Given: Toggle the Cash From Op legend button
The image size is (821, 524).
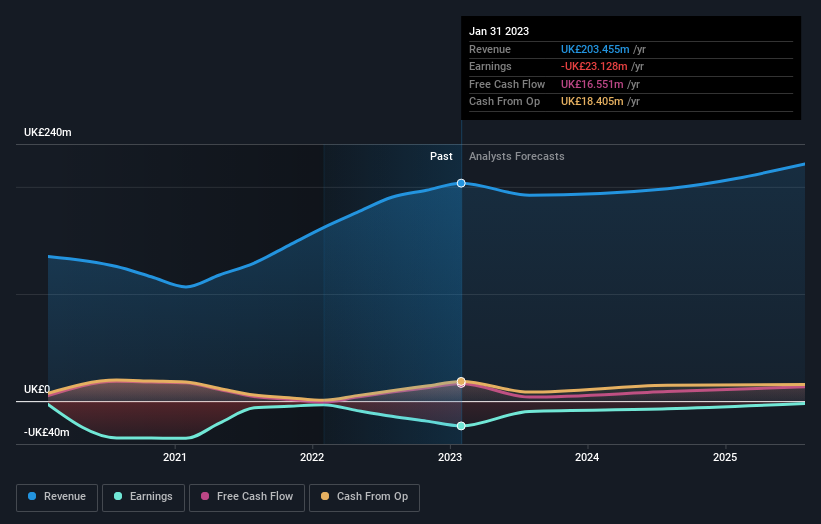Looking at the screenshot, I should pos(364,497).
